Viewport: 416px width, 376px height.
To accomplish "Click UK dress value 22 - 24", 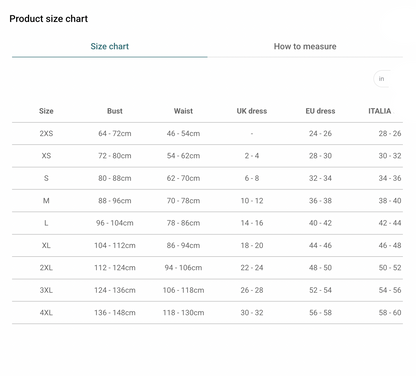I will click(x=252, y=268).
